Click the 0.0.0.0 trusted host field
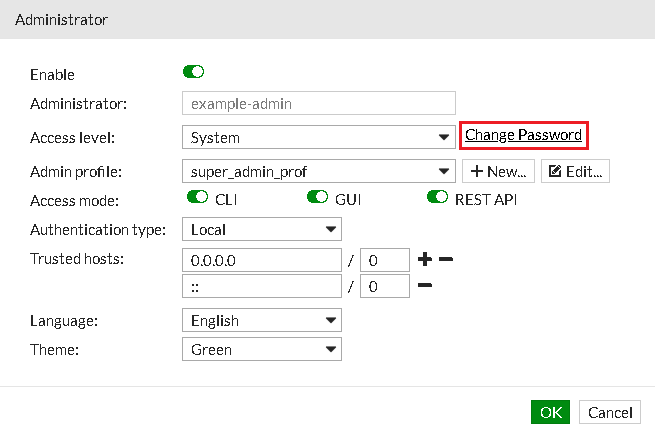Image resolution: width=655 pixels, height=436 pixels. pos(262,260)
